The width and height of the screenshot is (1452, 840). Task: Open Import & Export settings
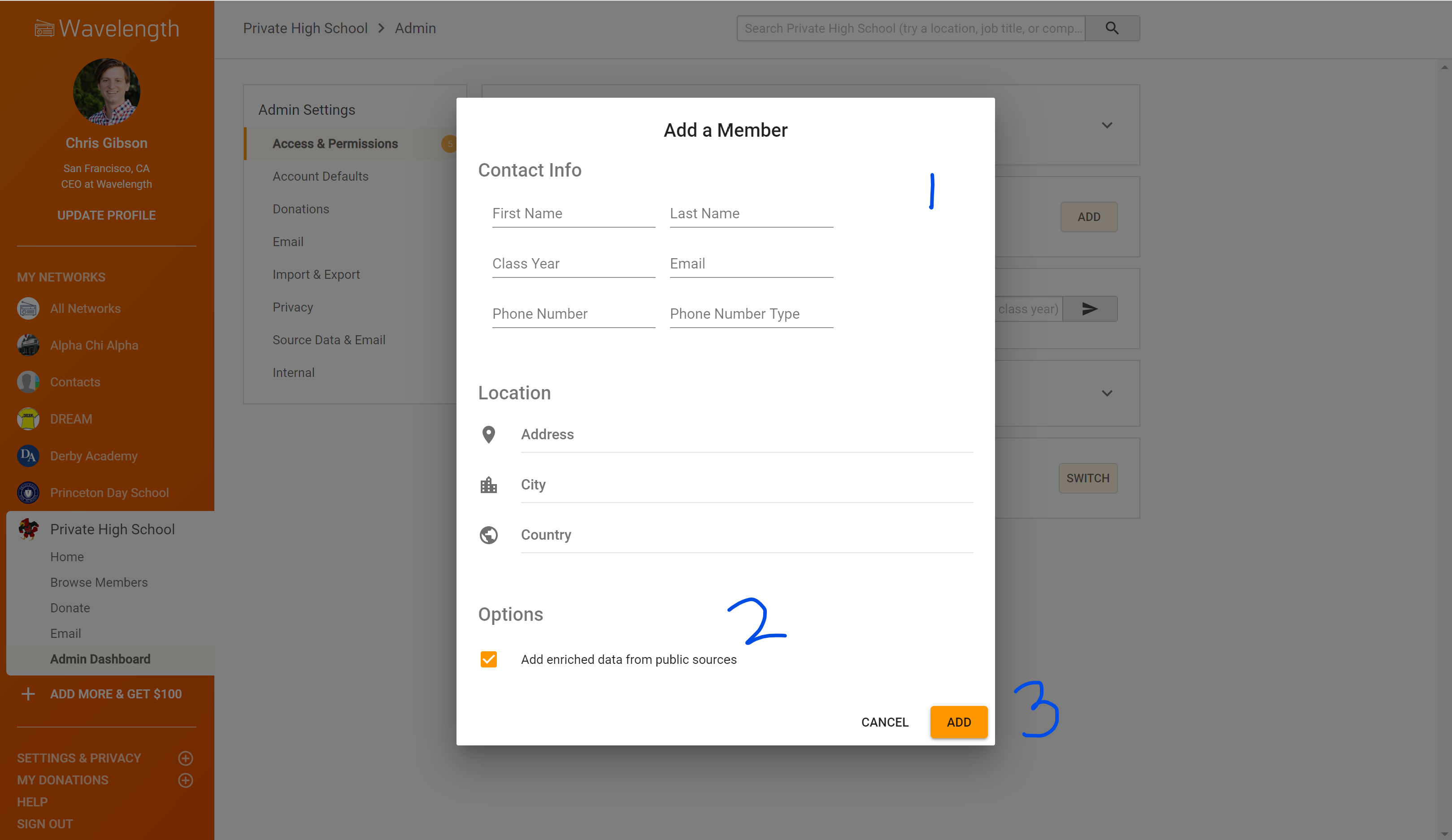[x=316, y=275]
